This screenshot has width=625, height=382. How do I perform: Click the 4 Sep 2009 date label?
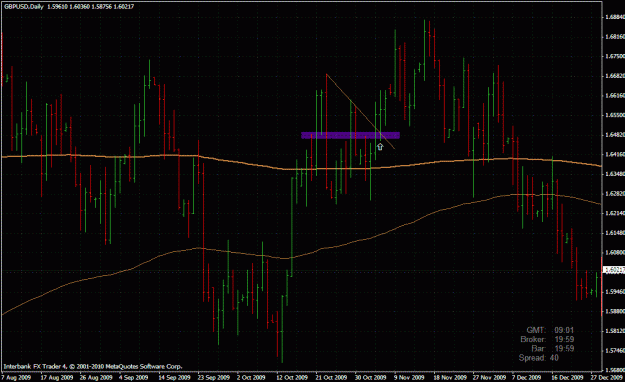pos(134,377)
